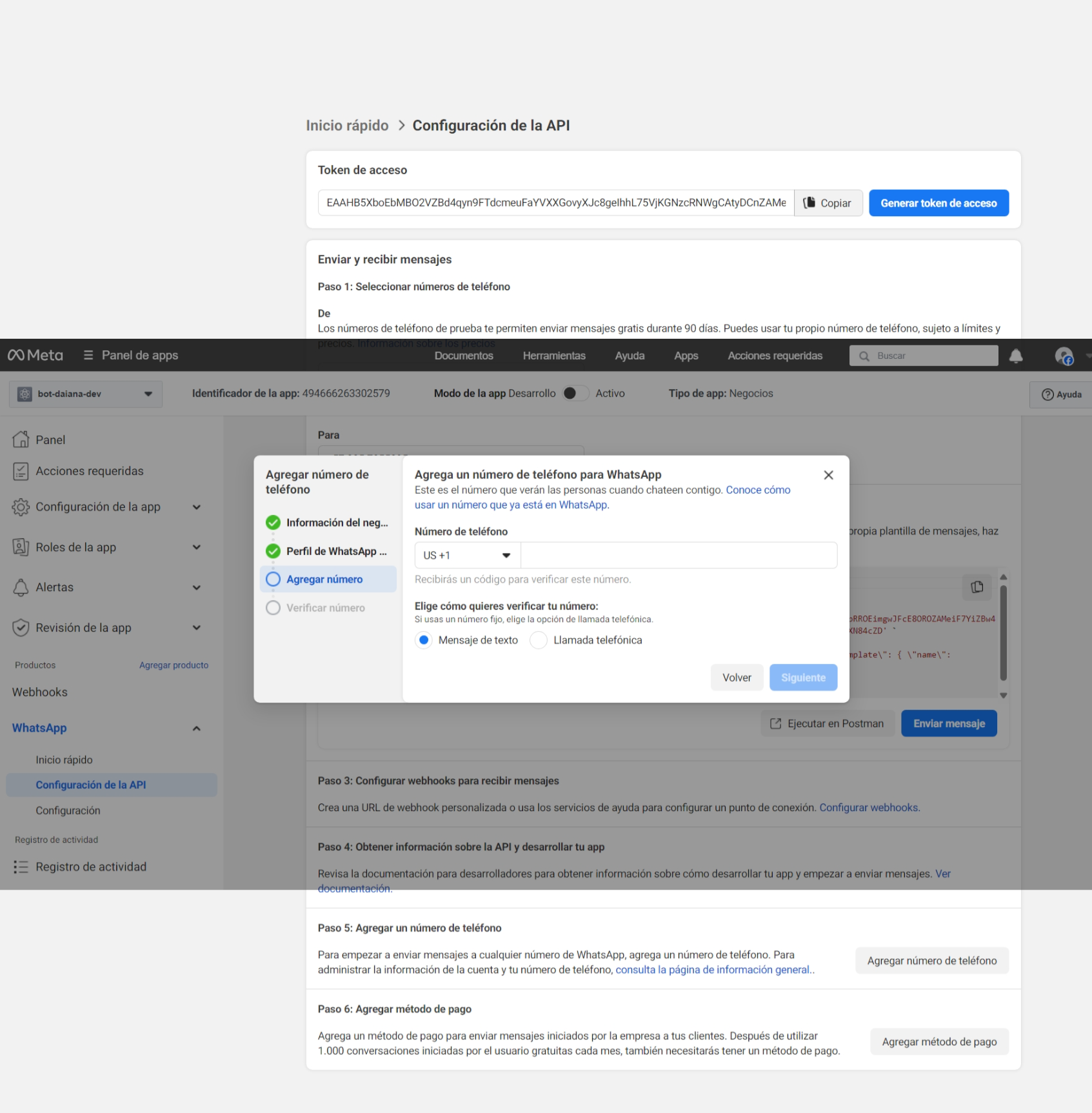Expand the Alertas section

pyautogui.click(x=197, y=588)
